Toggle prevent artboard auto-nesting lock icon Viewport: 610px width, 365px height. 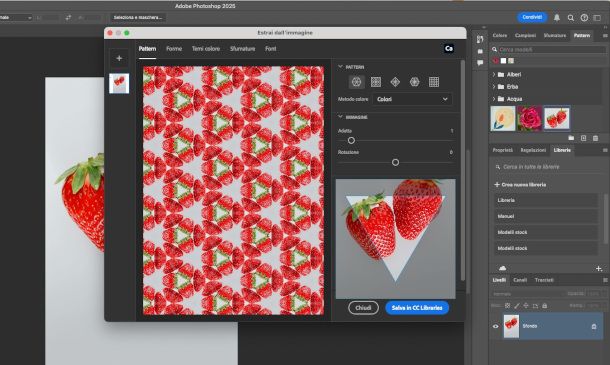(x=535, y=306)
